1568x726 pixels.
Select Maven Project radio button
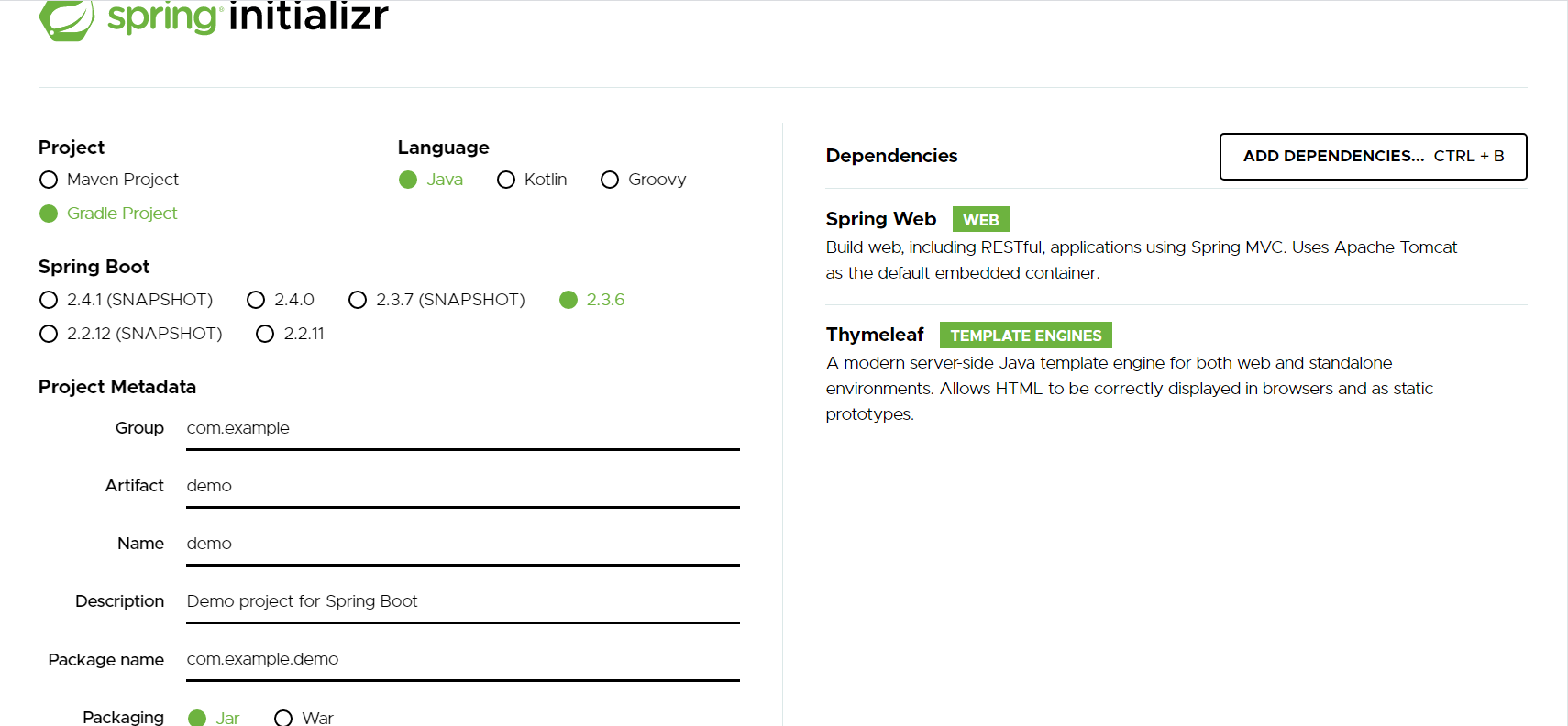pos(49,180)
